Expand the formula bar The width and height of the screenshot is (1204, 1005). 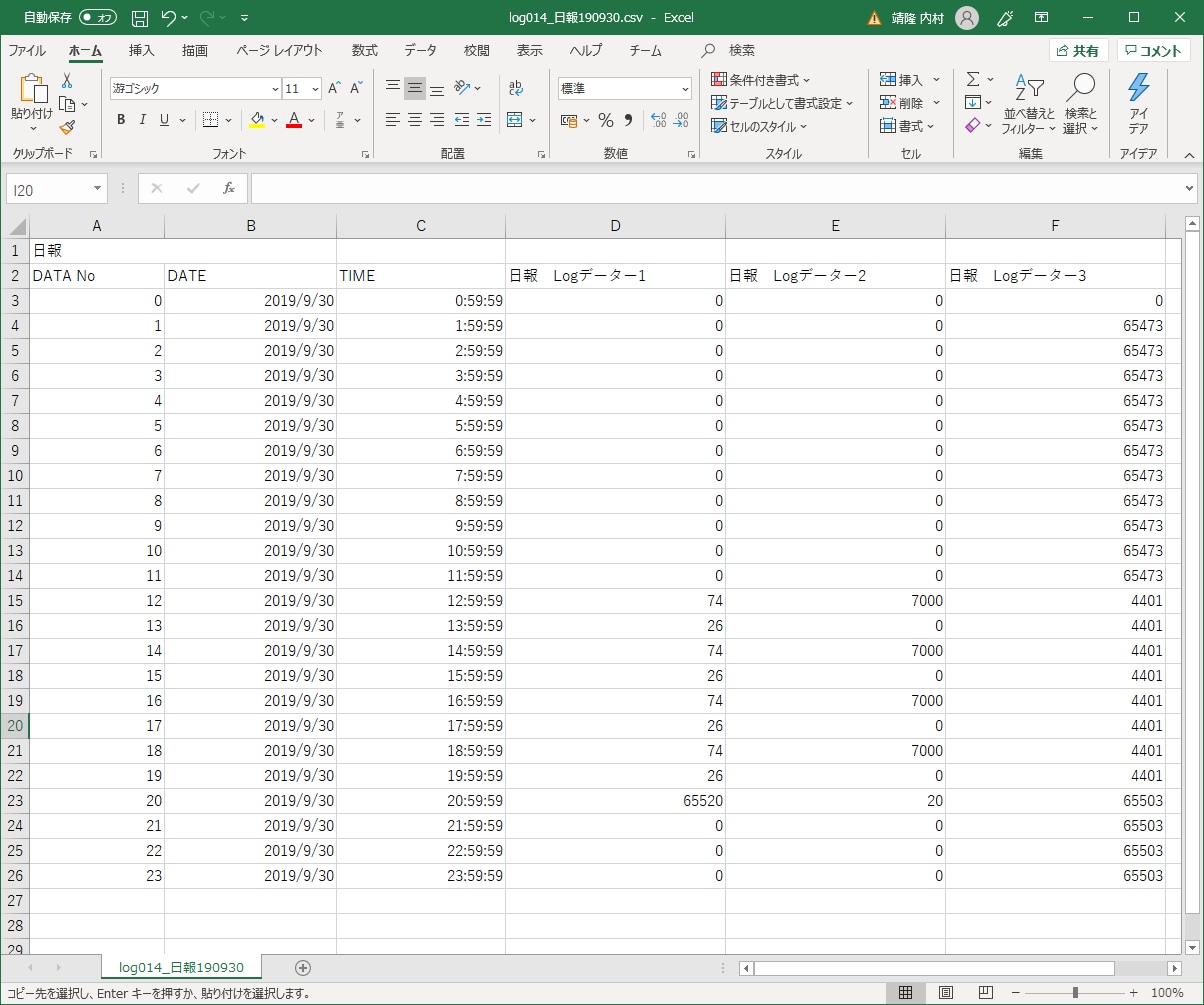click(x=1189, y=188)
